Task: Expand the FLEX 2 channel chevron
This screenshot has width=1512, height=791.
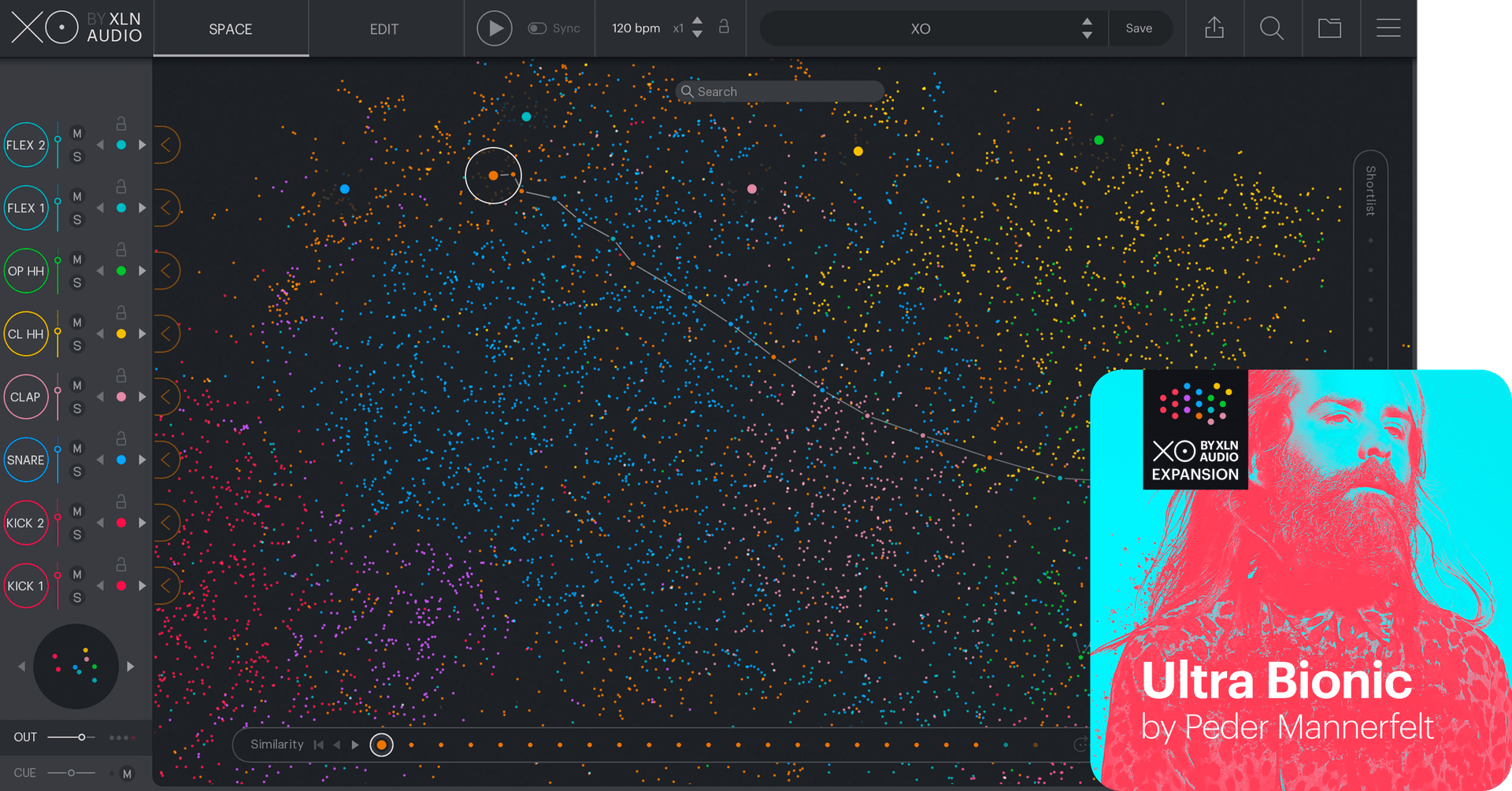Action: (x=166, y=145)
